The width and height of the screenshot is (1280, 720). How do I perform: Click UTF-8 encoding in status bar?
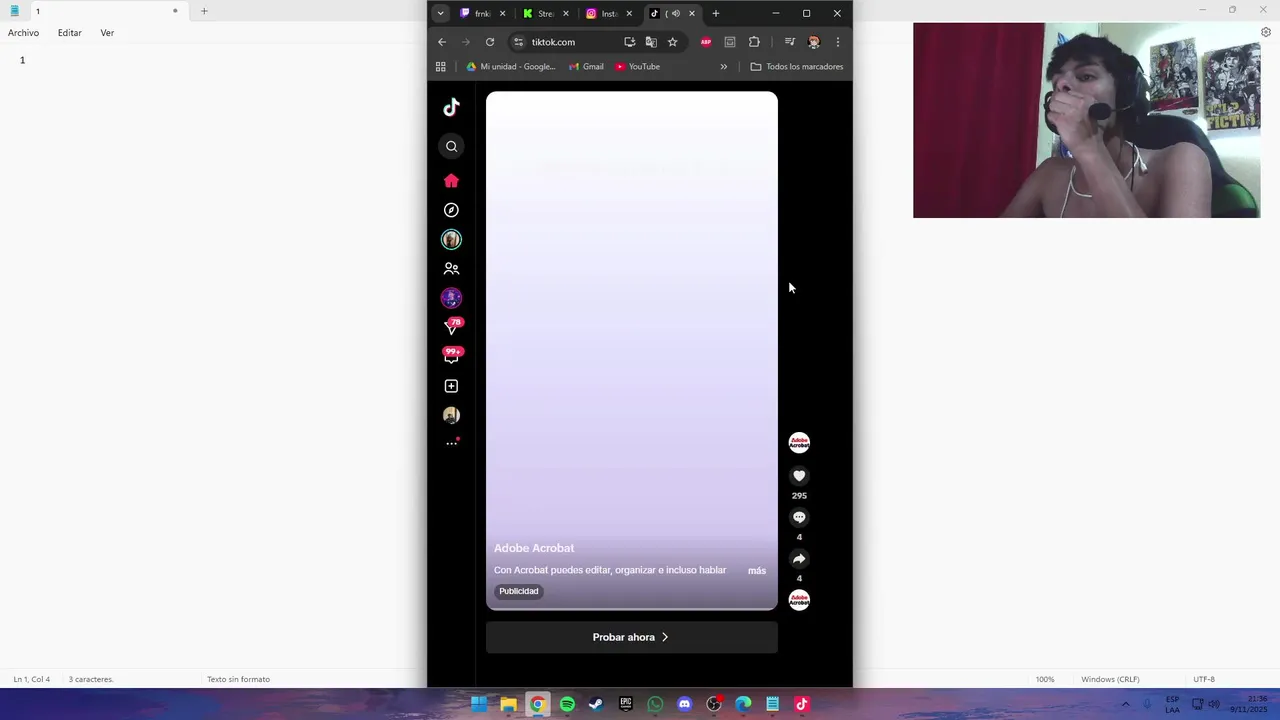pyautogui.click(x=1204, y=679)
